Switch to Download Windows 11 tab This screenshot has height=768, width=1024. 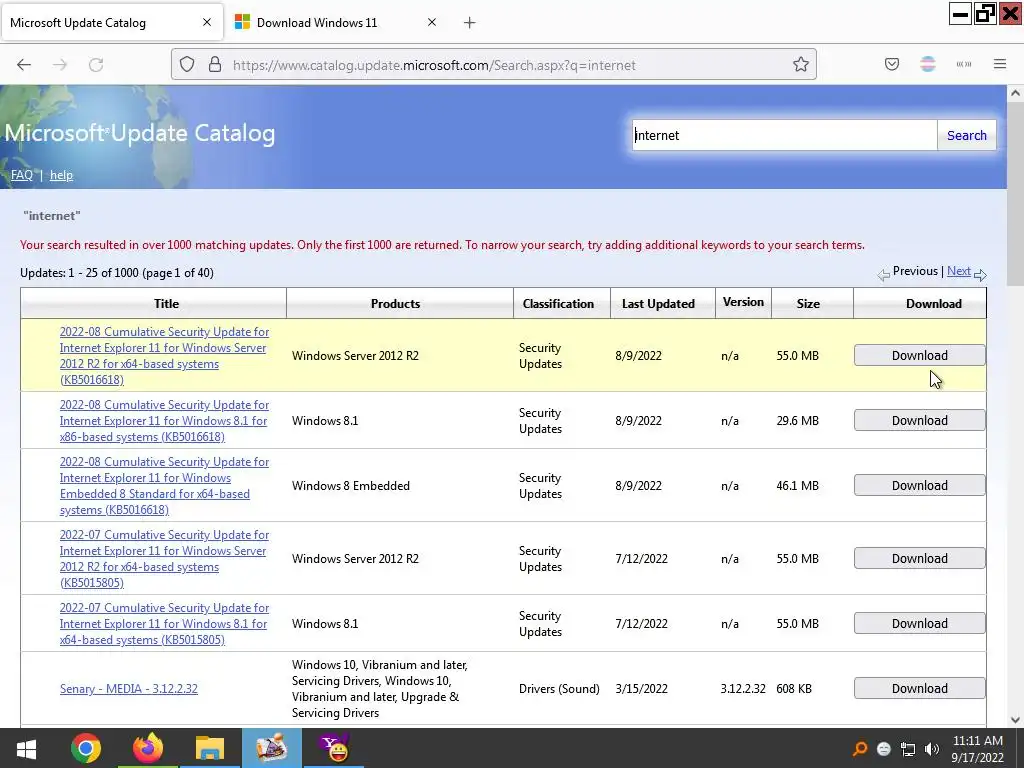(x=336, y=23)
